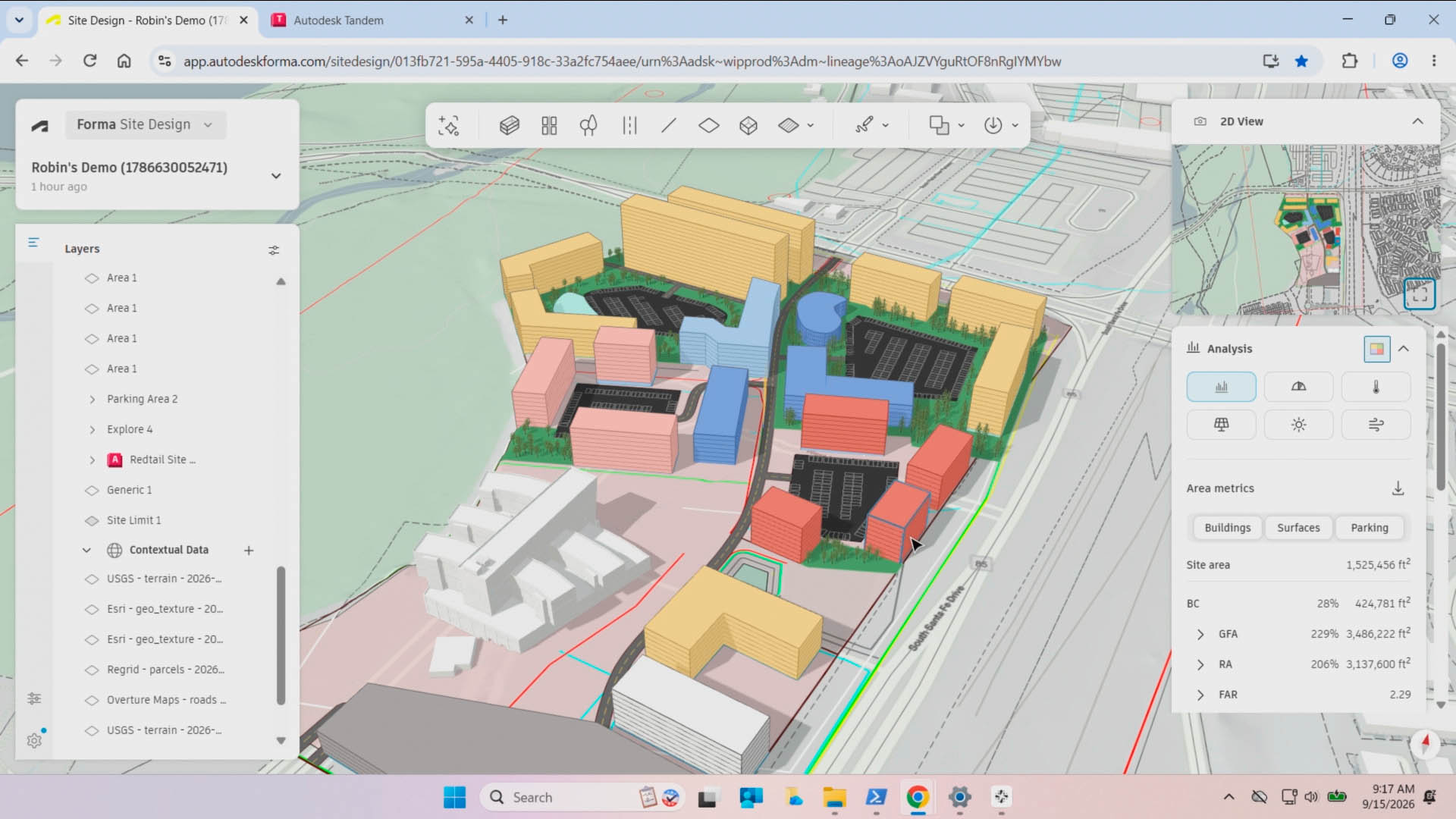Open the wind analysis
Screen dimensions: 1456x819
click(1376, 425)
